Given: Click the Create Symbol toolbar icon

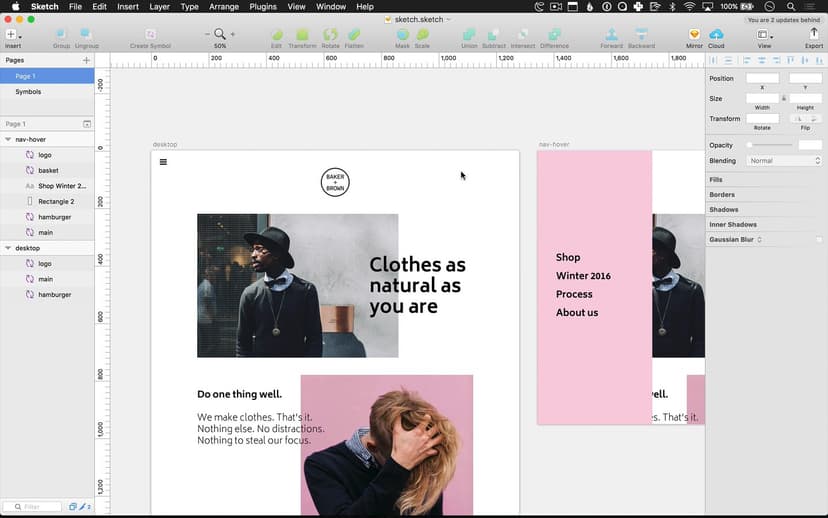Looking at the screenshot, I should coord(151,36).
